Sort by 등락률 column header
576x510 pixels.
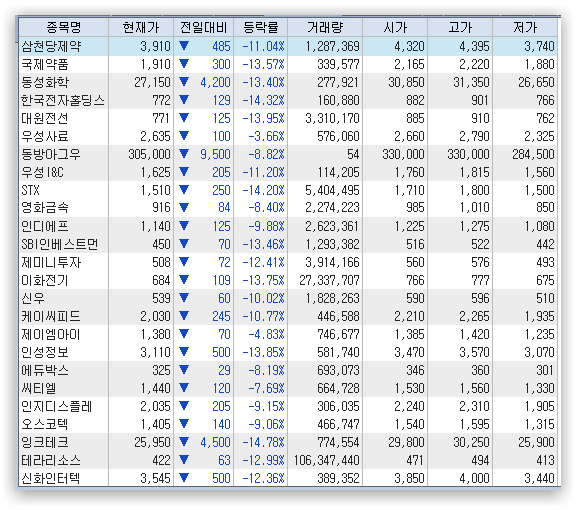(x=261, y=28)
